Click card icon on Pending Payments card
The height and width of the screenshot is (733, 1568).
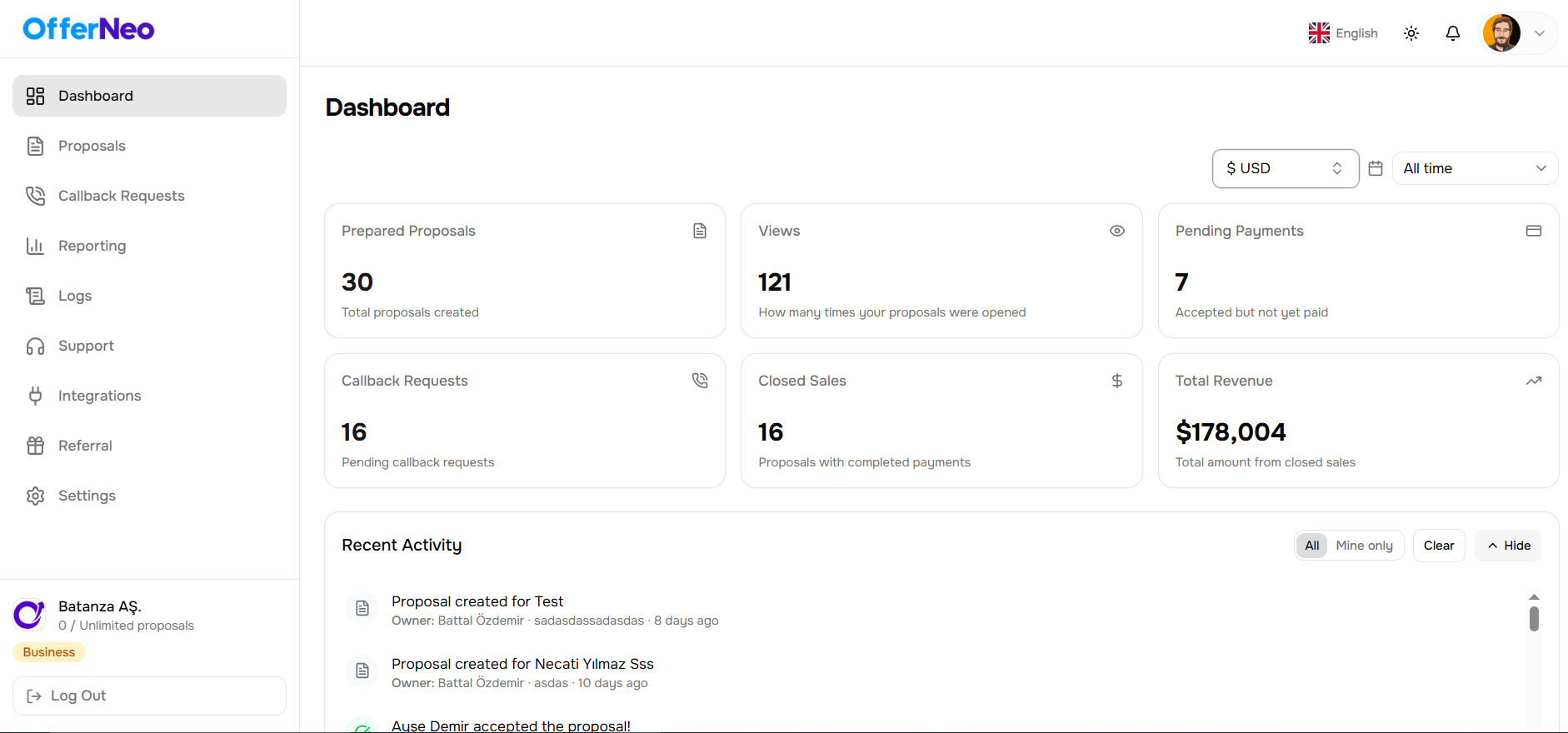(x=1534, y=231)
